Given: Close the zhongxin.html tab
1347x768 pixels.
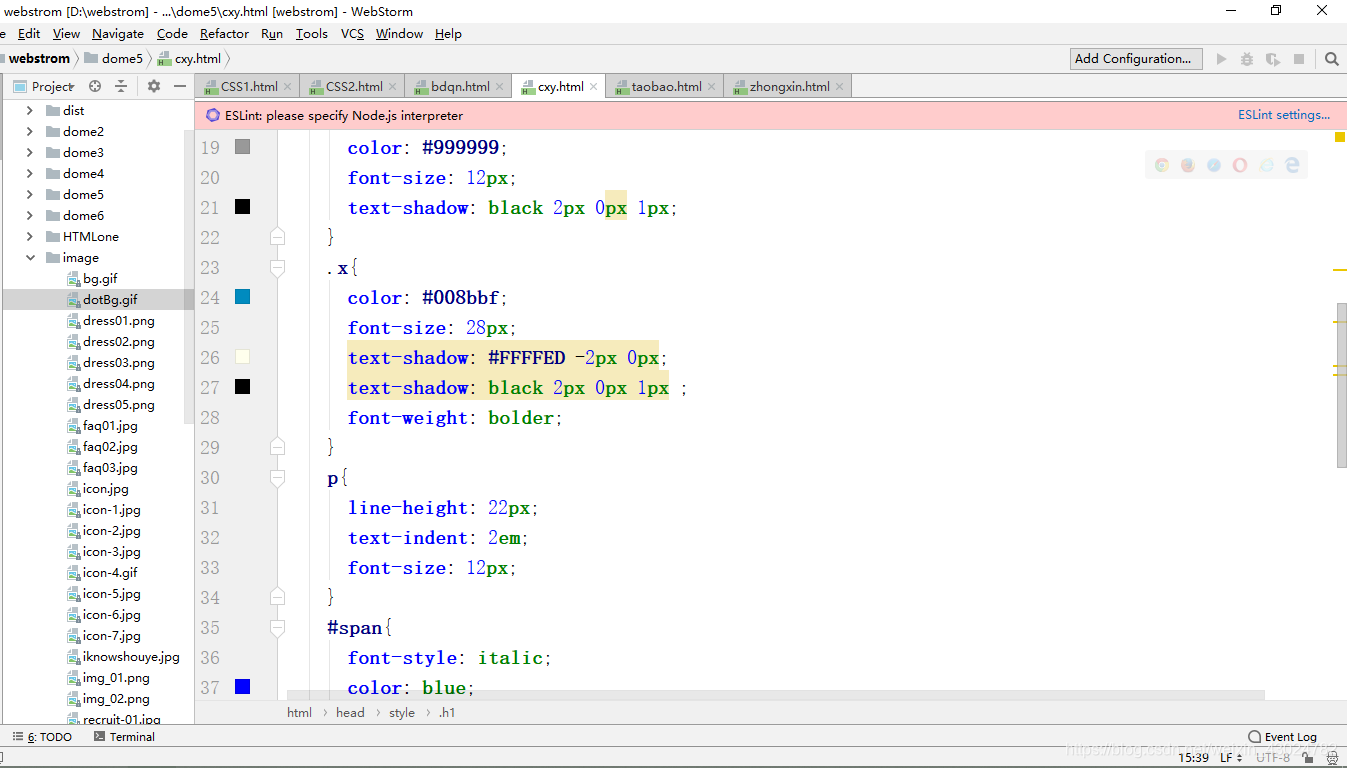Looking at the screenshot, I should (x=840, y=87).
